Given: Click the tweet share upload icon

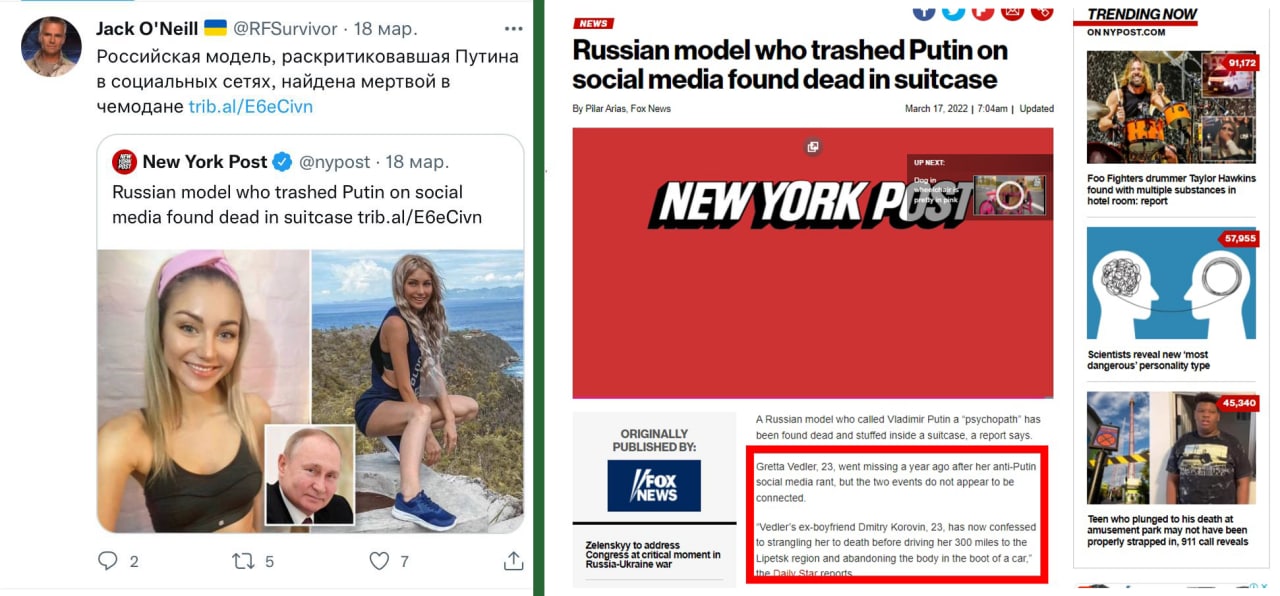Looking at the screenshot, I should [x=513, y=561].
